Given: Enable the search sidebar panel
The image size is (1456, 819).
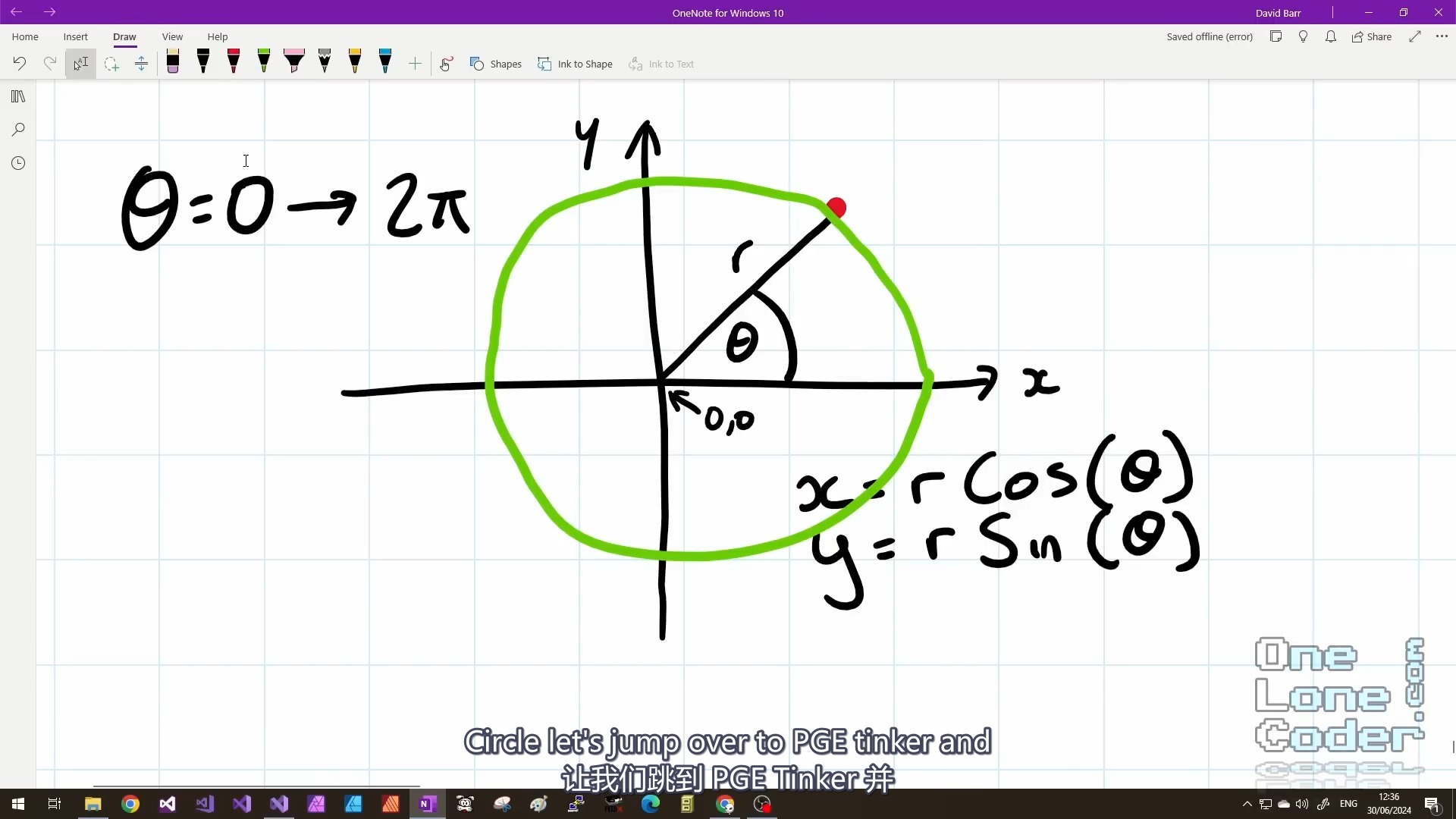Looking at the screenshot, I should coord(18,128).
